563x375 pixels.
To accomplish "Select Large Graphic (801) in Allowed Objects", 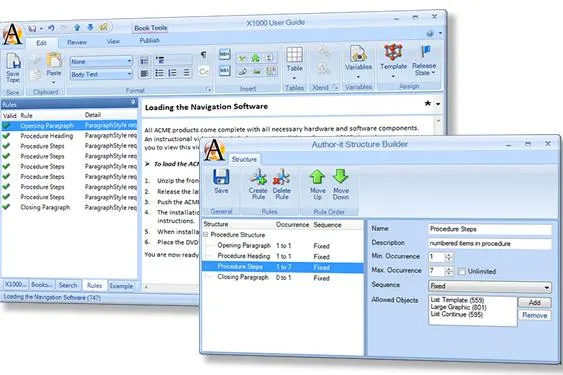I will click(458, 307).
